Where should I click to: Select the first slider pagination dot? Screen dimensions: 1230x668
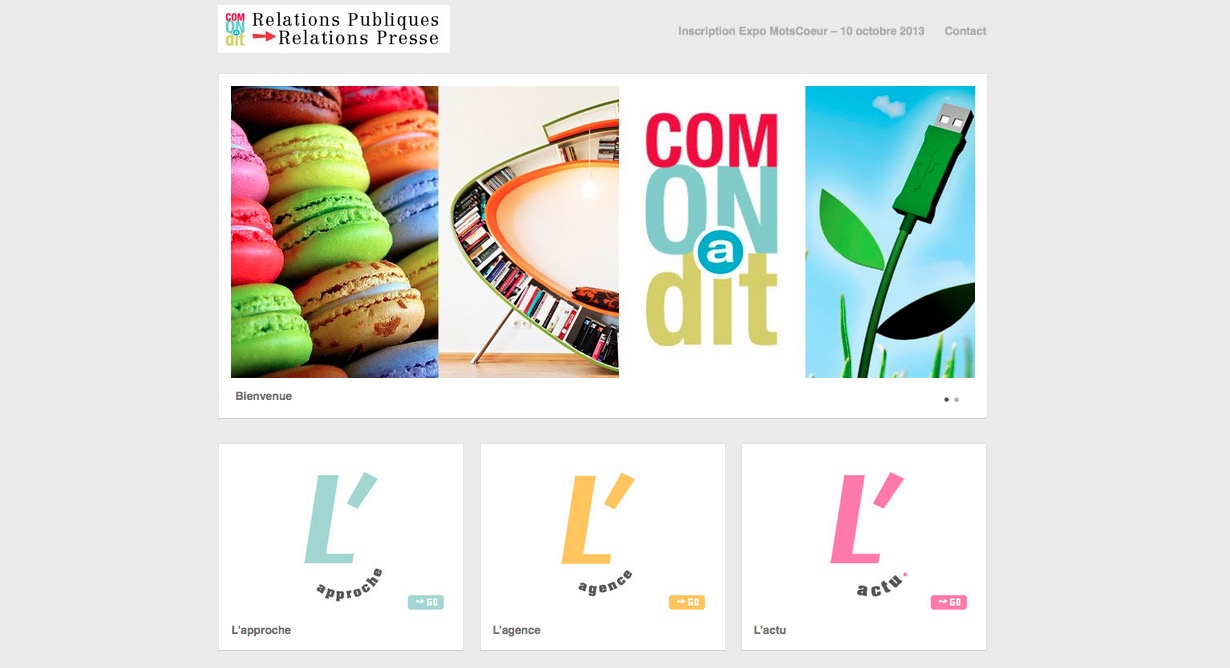(x=946, y=399)
